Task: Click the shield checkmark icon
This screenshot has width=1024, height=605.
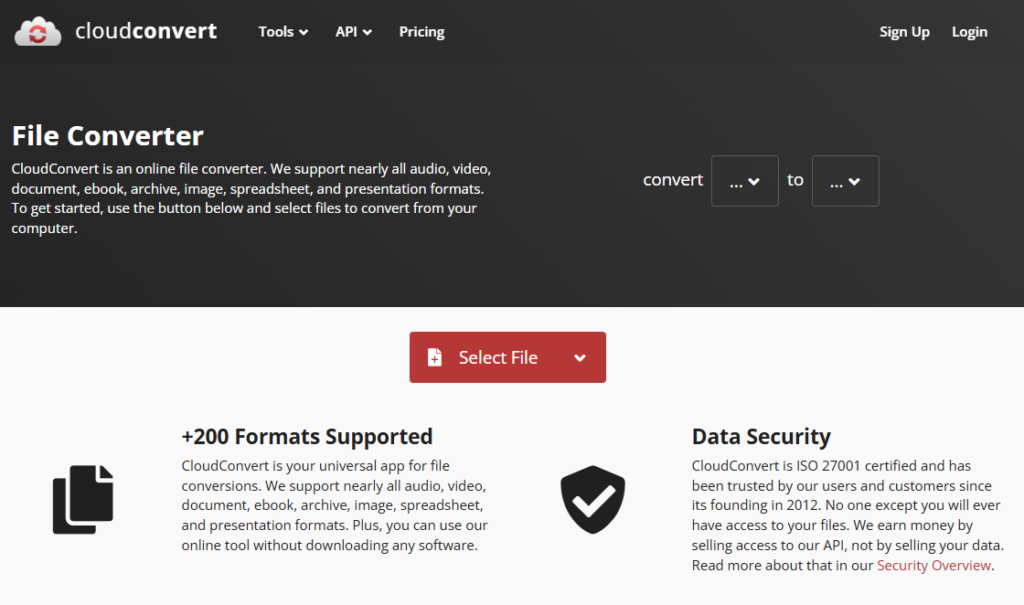Action: (x=593, y=499)
